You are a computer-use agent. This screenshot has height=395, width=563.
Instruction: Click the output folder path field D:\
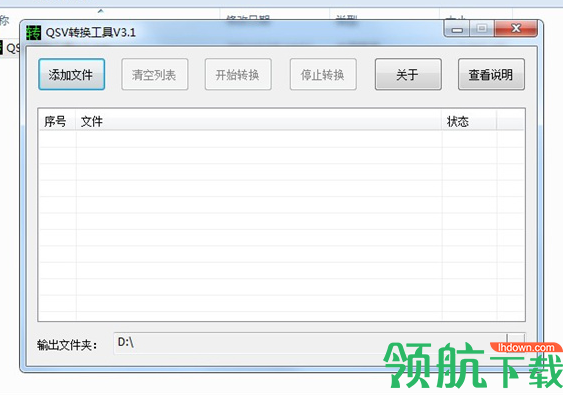click(310, 343)
